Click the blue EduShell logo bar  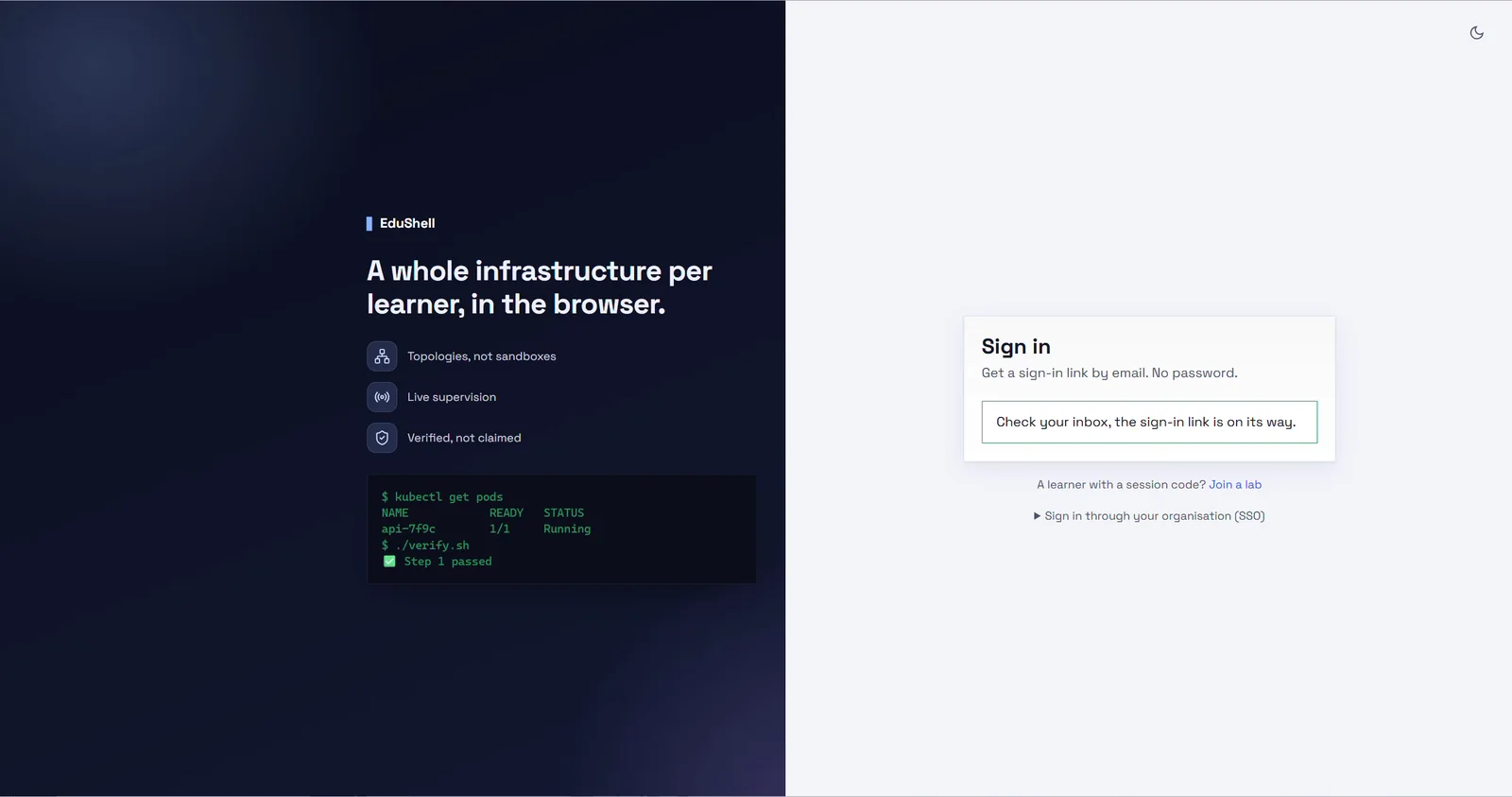(x=369, y=224)
